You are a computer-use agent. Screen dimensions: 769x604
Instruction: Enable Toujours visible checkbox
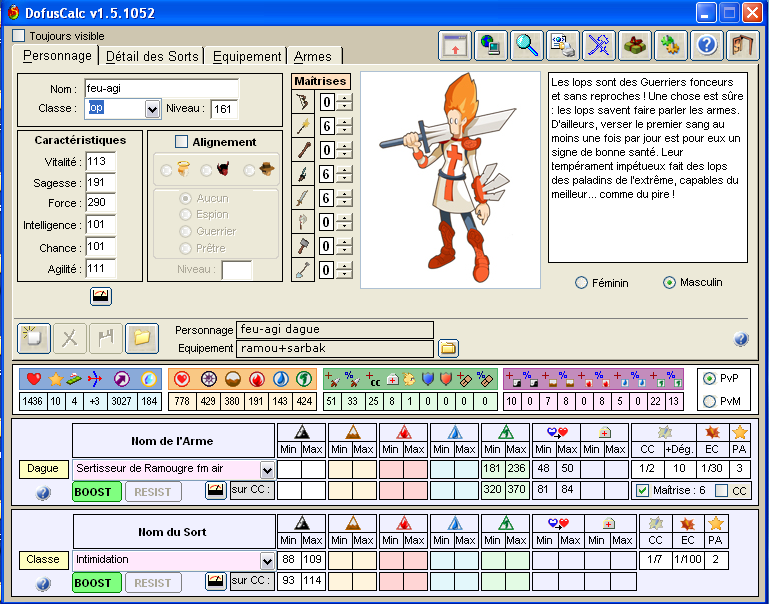(x=19, y=36)
